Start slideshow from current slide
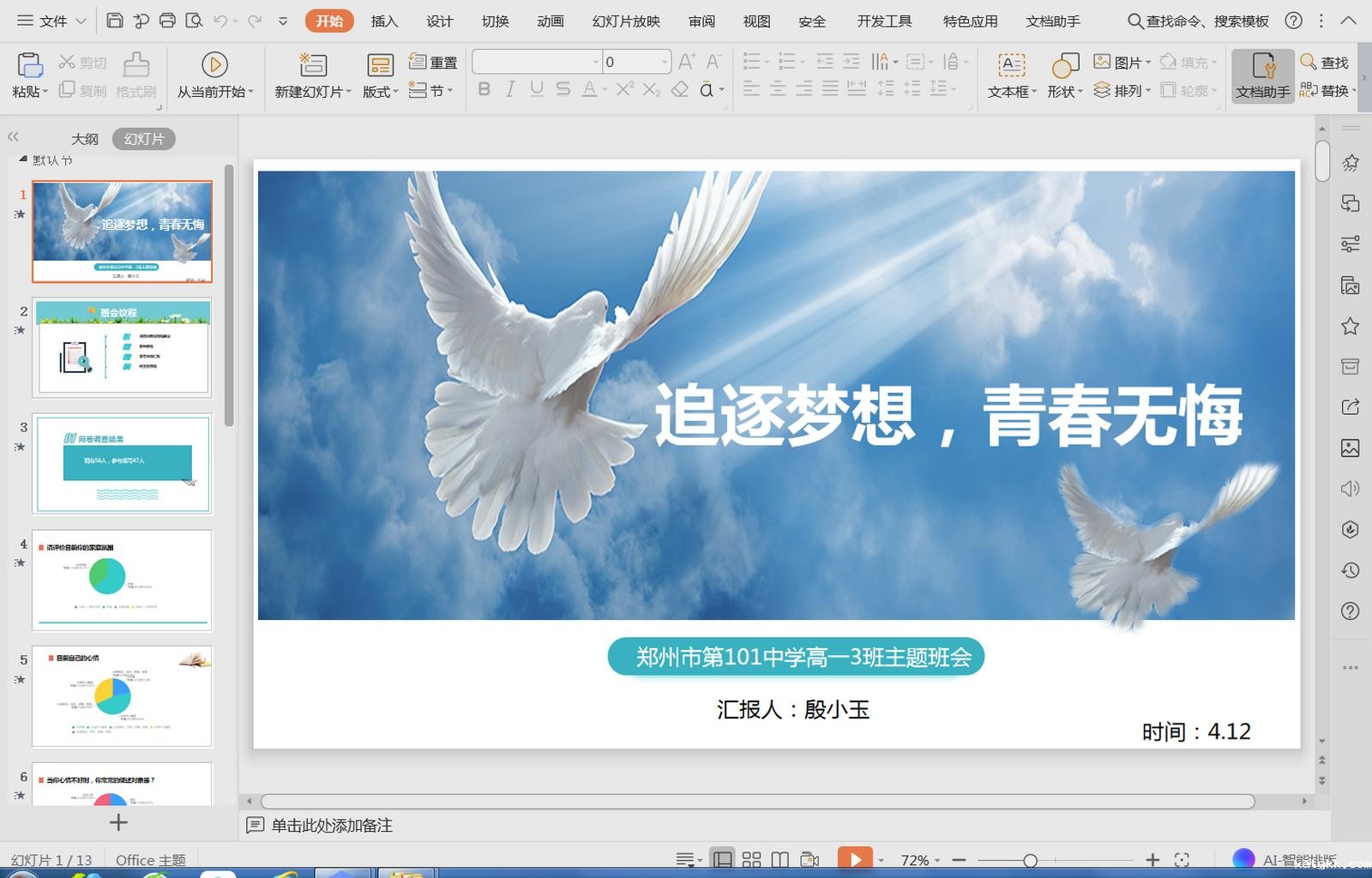This screenshot has width=1372, height=878. [x=214, y=75]
